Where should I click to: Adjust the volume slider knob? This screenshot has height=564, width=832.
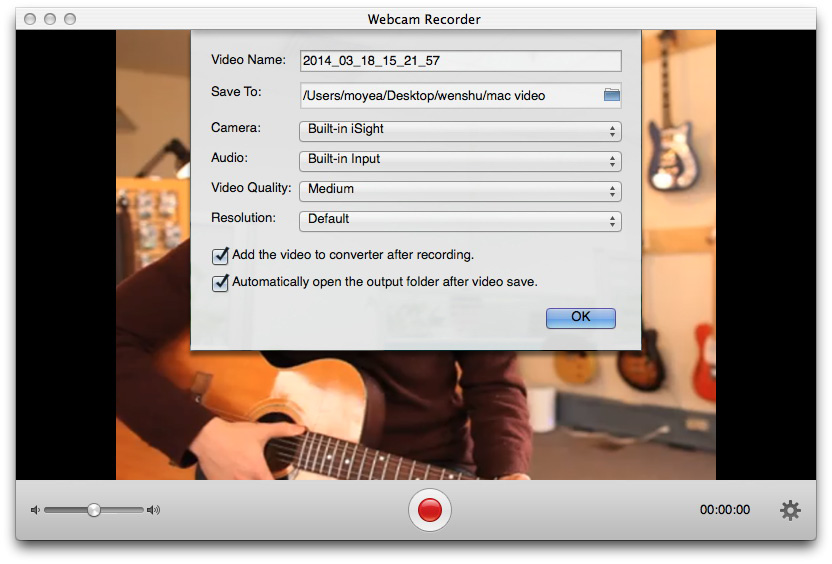[x=94, y=510]
